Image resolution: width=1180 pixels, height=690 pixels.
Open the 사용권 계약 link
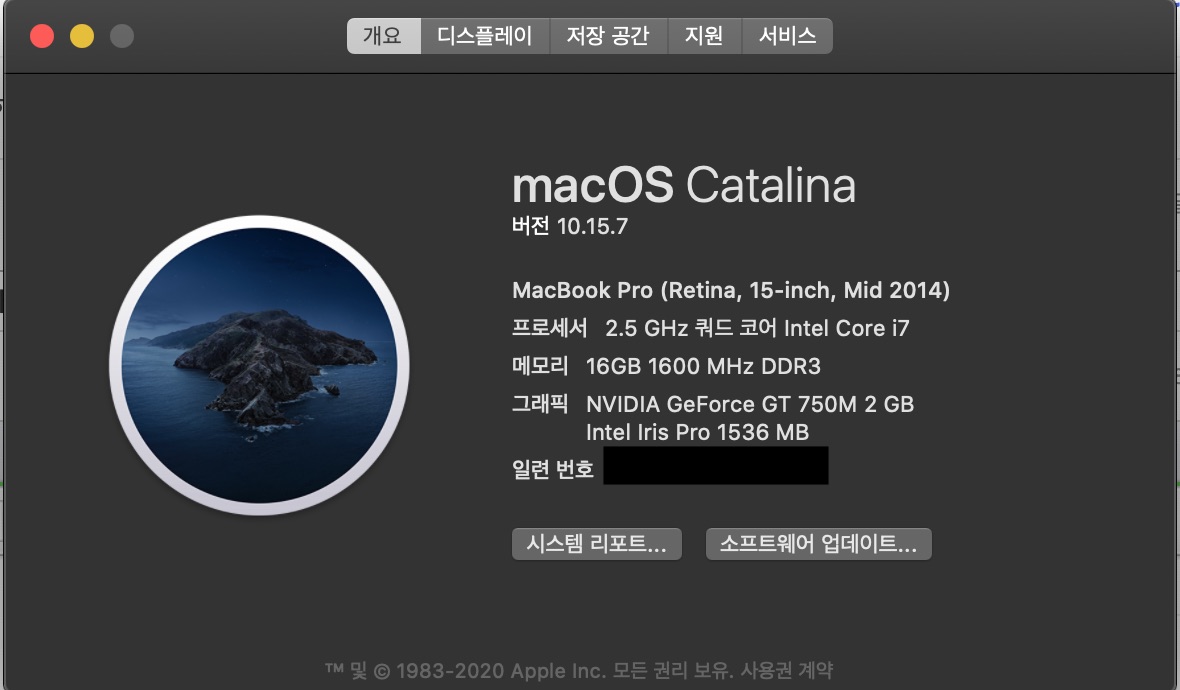coord(786,670)
